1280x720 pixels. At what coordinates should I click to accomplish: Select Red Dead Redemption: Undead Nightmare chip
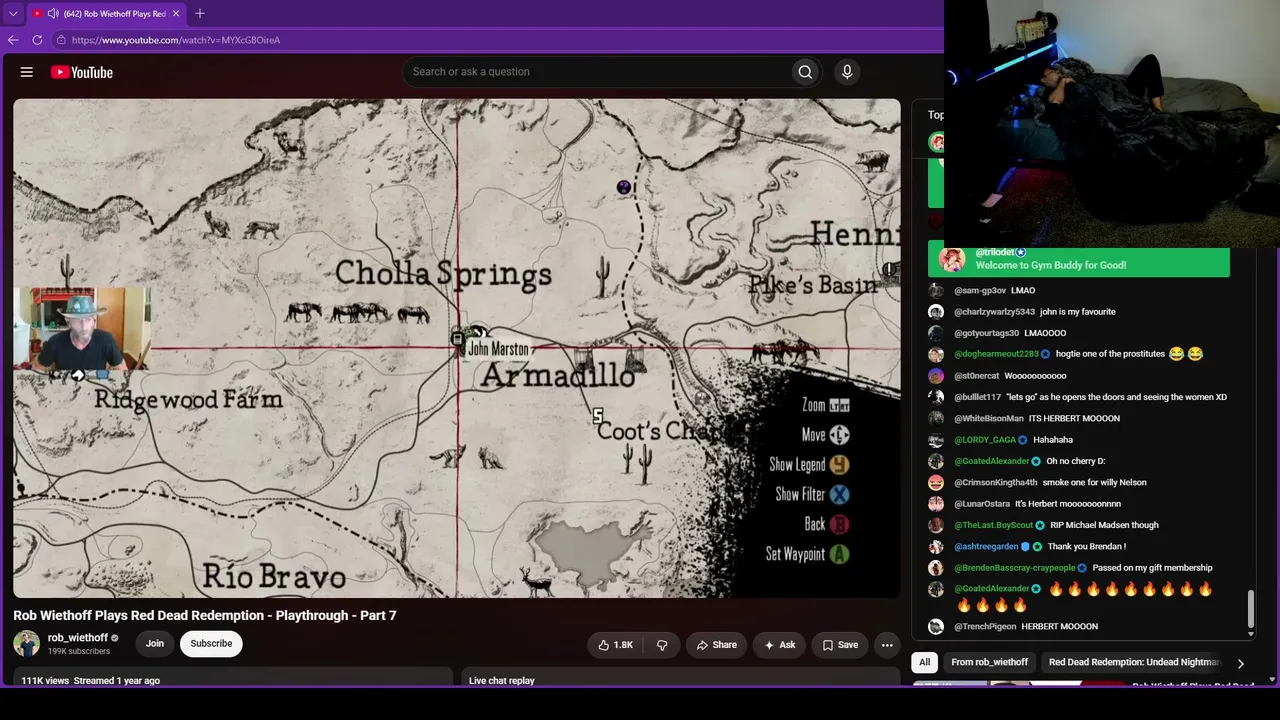[1133, 662]
